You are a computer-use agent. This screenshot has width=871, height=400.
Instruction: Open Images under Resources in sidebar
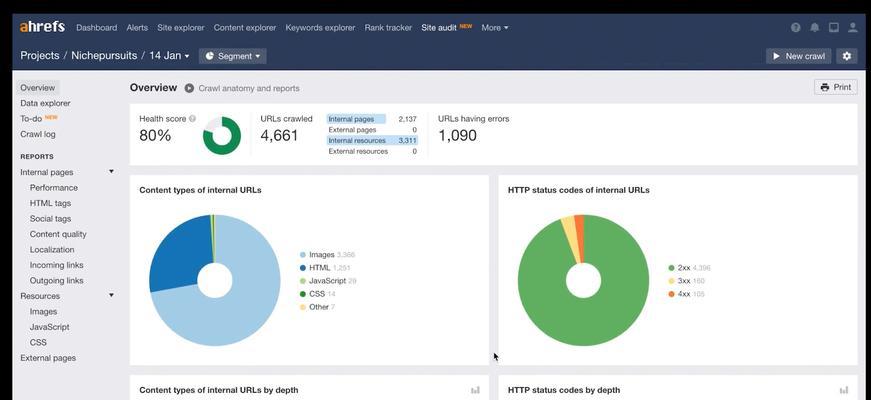click(43, 312)
